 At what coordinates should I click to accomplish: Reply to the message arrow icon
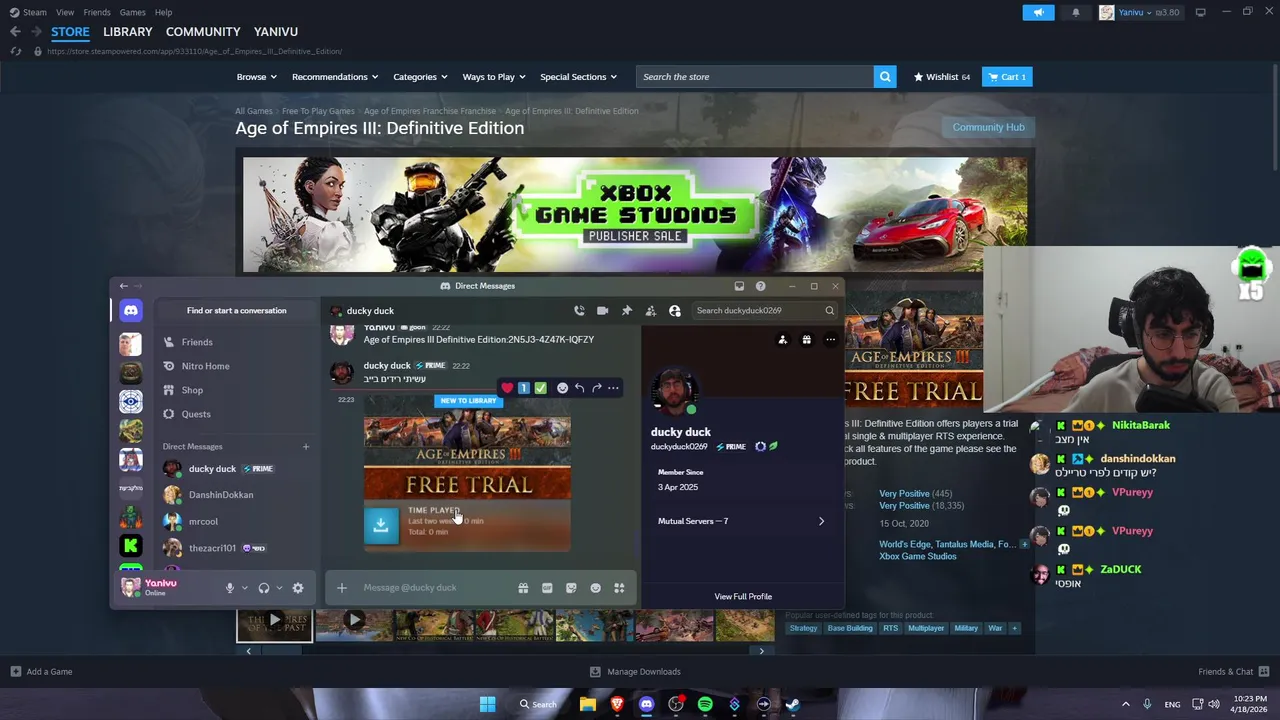pos(579,388)
